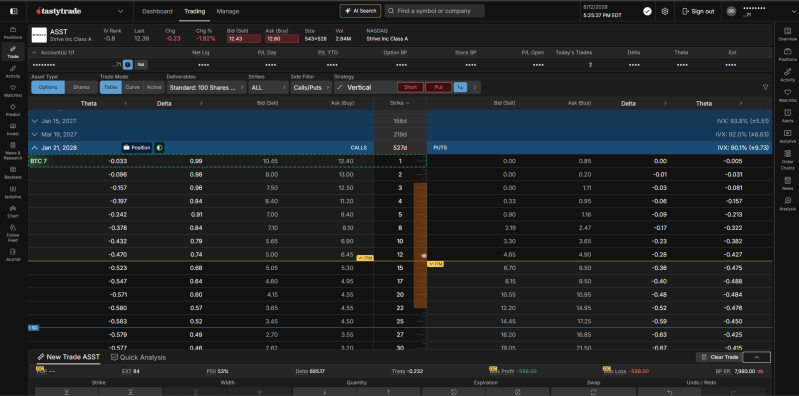This screenshot has width=799, height=396.
Task: Open the Strikes ALL dropdown
Action: [x=269, y=87]
